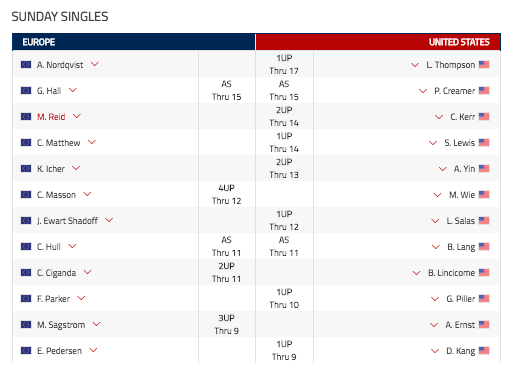Expand the chevron next to P. Creamer

tap(423, 91)
